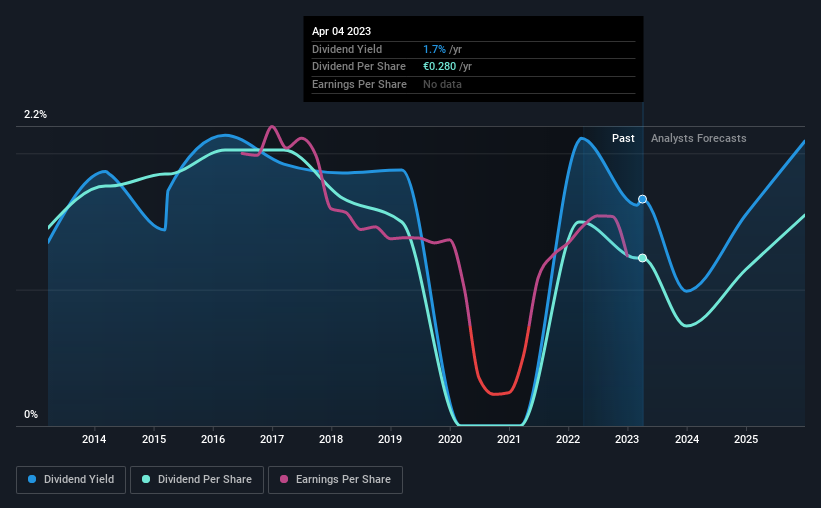Select the 2025 x-axis label

[x=746, y=439]
